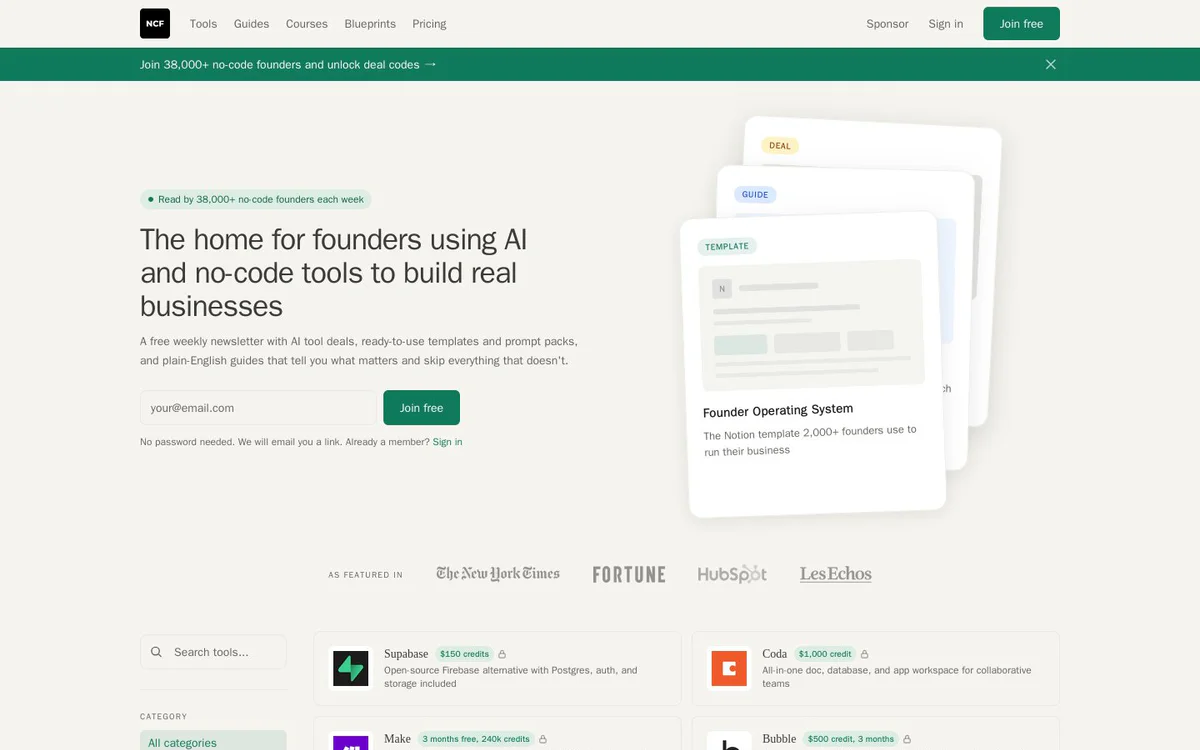Viewport: 1200px width, 750px height.
Task: Focus the your@email.com input field
Action: (258, 408)
